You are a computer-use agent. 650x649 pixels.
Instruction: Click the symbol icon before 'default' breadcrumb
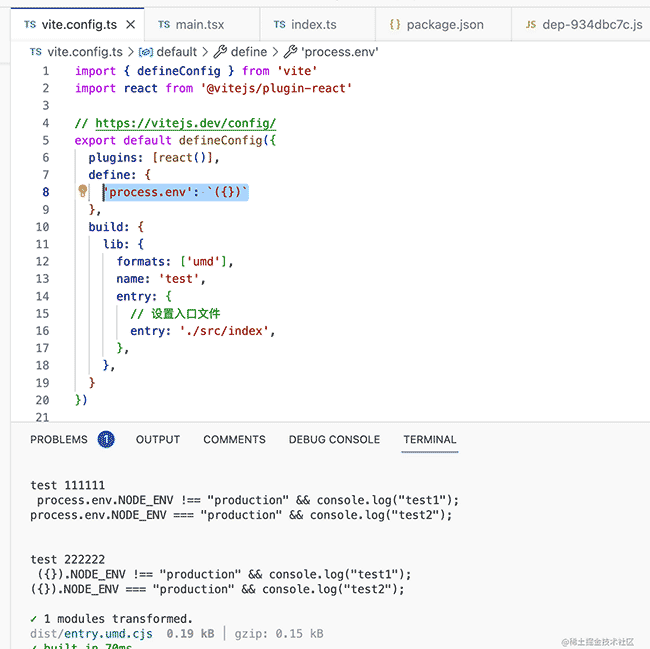tap(145, 51)
